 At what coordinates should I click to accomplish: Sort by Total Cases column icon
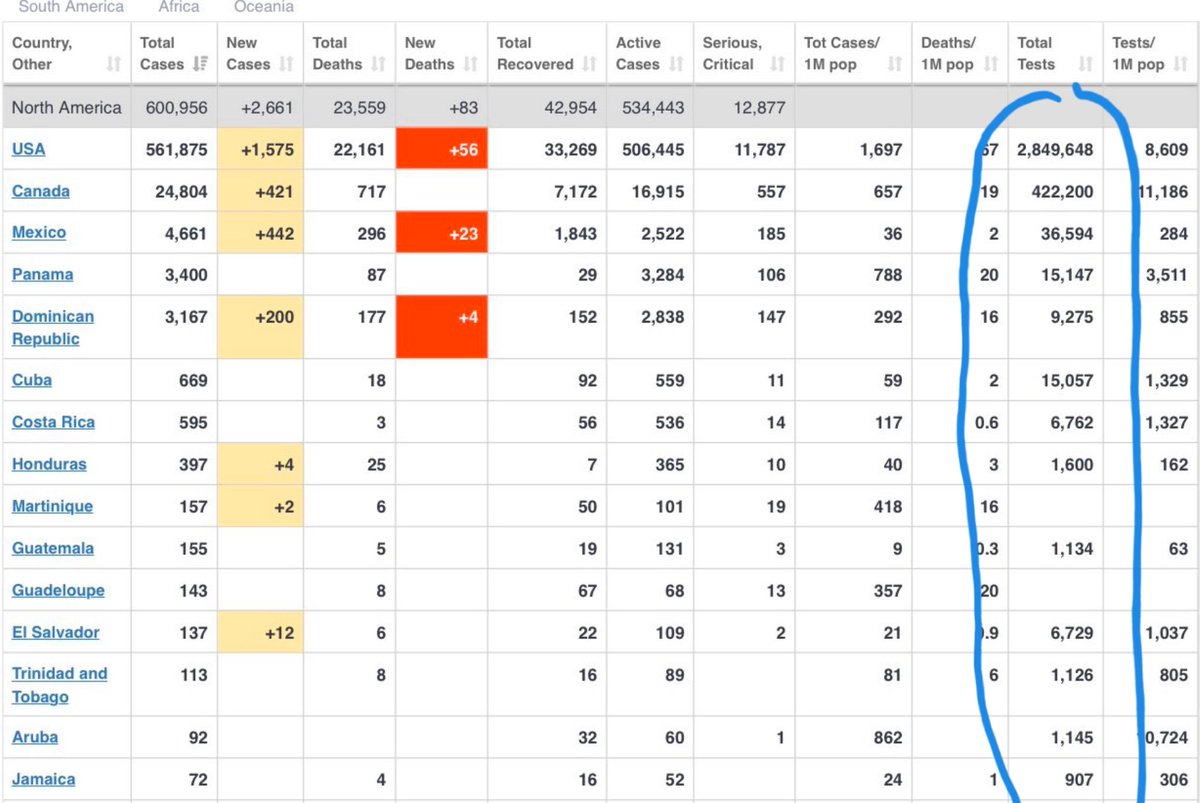click(201, 64)
